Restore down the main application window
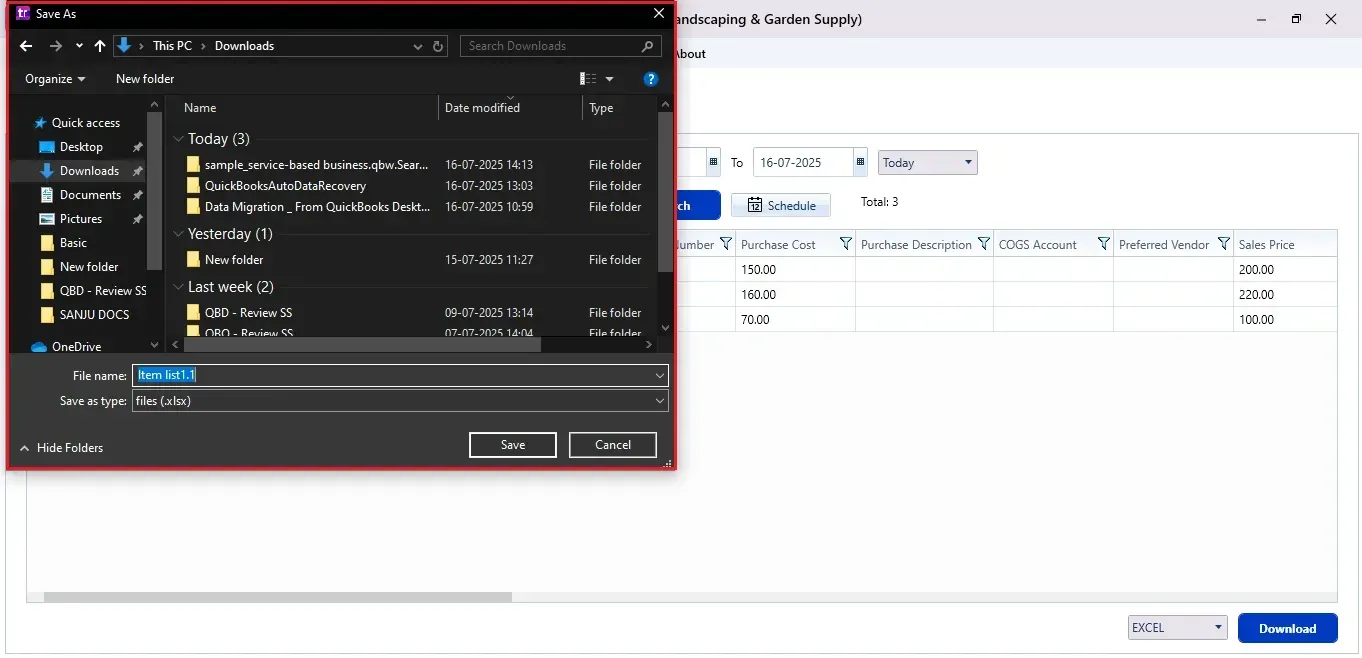Image resolution: width=1362 pixels, height=658 pixels. pyautogui.click(x=1296, y=19)
